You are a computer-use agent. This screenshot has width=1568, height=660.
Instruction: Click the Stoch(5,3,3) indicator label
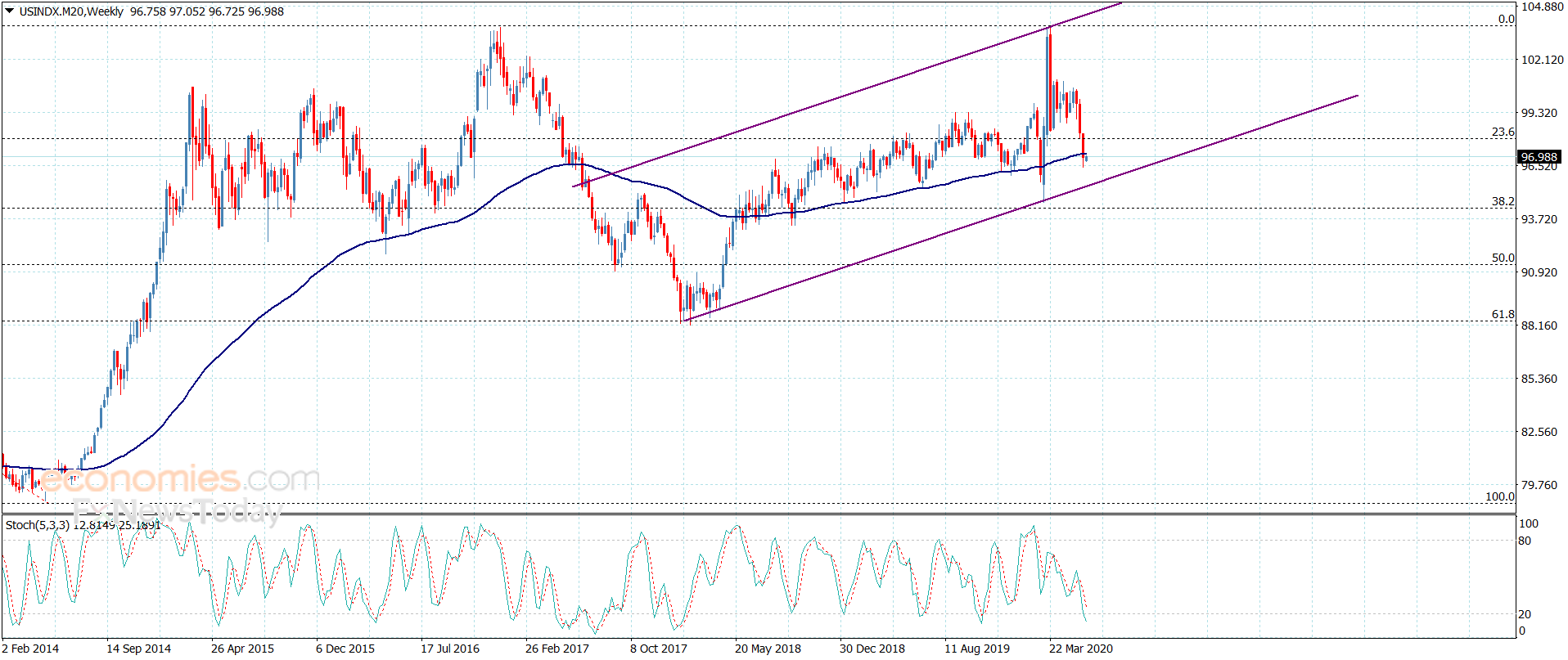tap(37, 525)
